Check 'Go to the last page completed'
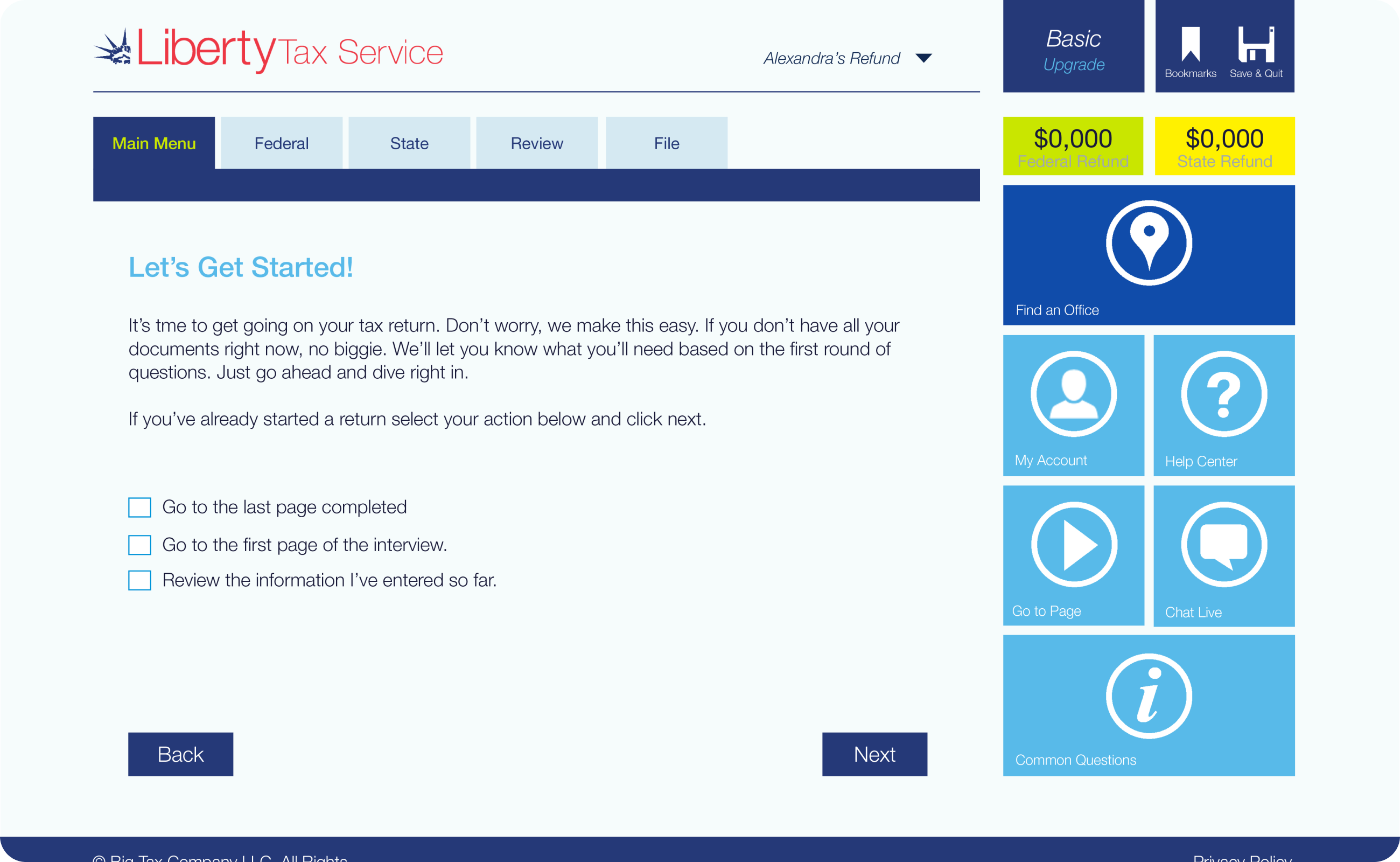Viewport: 1400px width, 862px height. (139, 508)
